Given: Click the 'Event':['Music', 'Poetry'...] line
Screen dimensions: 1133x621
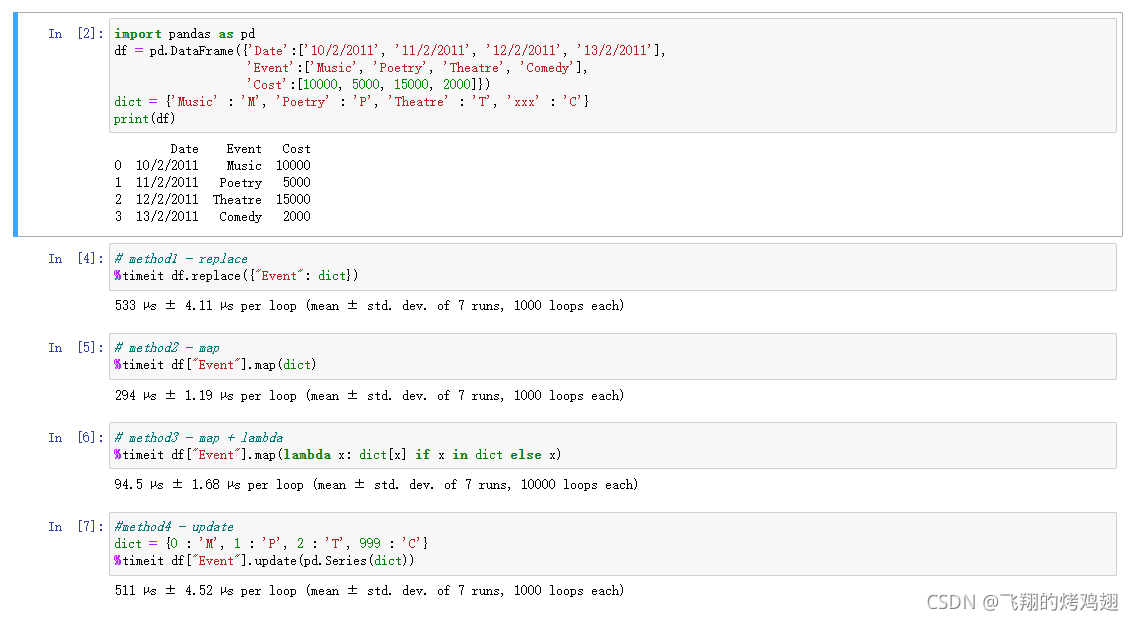Looking at the screenshot, I should [x=417, y=68].
